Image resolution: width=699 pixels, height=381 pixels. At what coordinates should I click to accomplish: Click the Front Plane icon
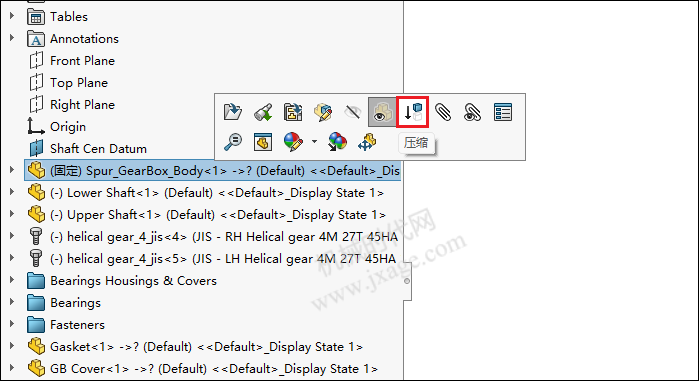(36, 61)
